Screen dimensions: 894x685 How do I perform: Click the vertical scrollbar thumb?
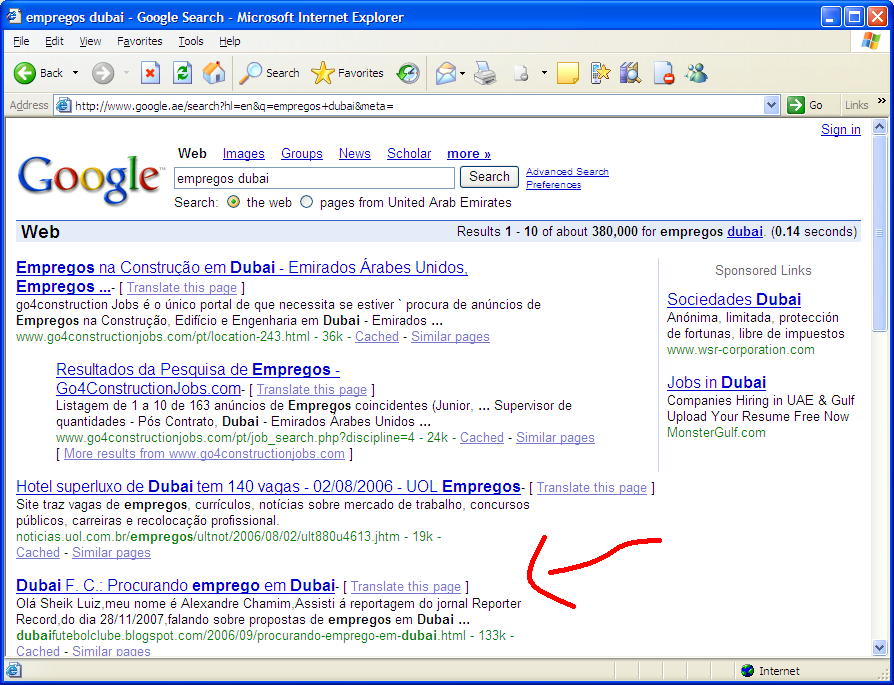[880, 233]
